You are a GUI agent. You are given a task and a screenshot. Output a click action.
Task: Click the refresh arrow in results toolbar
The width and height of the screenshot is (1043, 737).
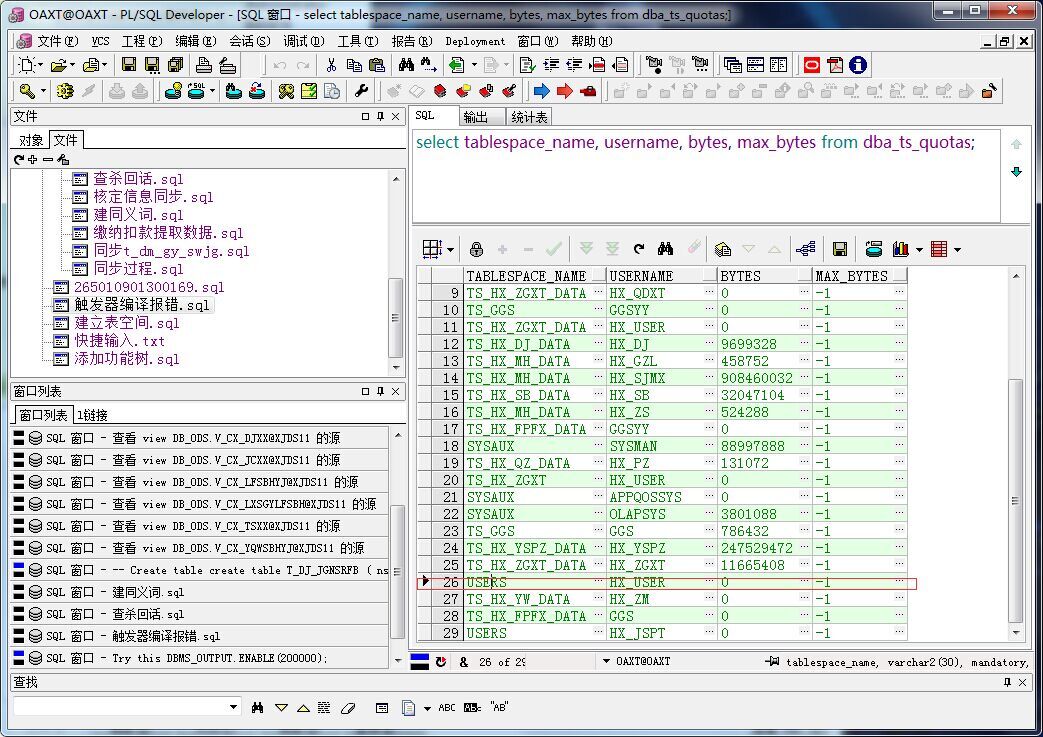pyautogui.click(x=638, y=249)
